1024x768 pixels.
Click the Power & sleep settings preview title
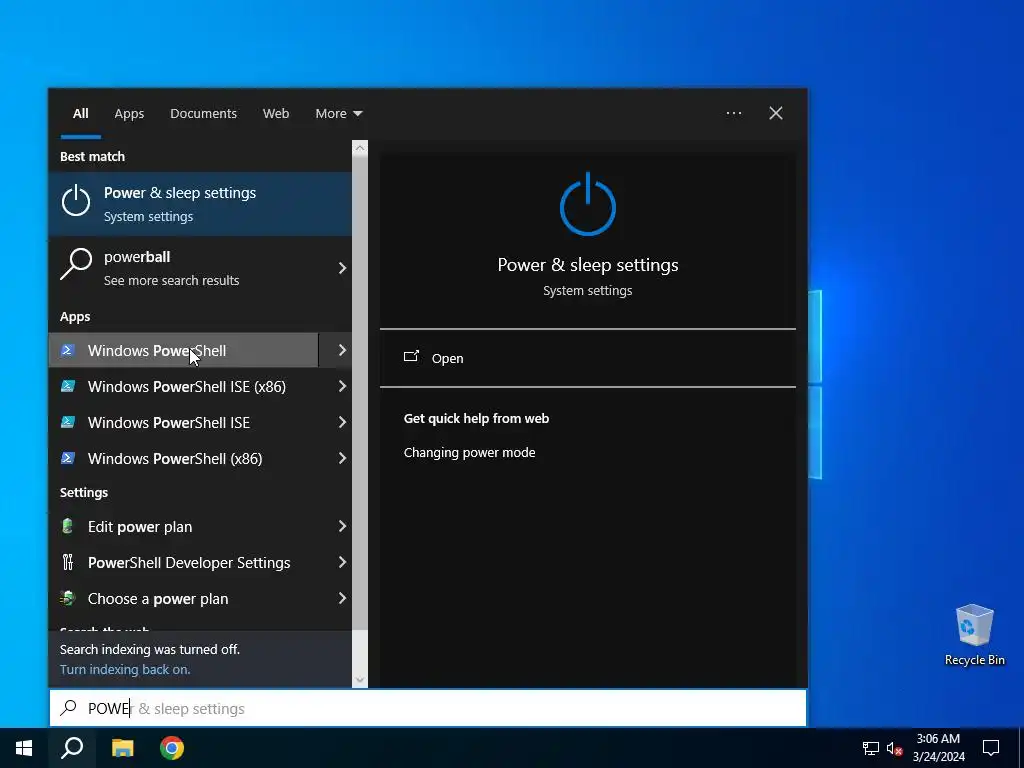pos(588,264)
